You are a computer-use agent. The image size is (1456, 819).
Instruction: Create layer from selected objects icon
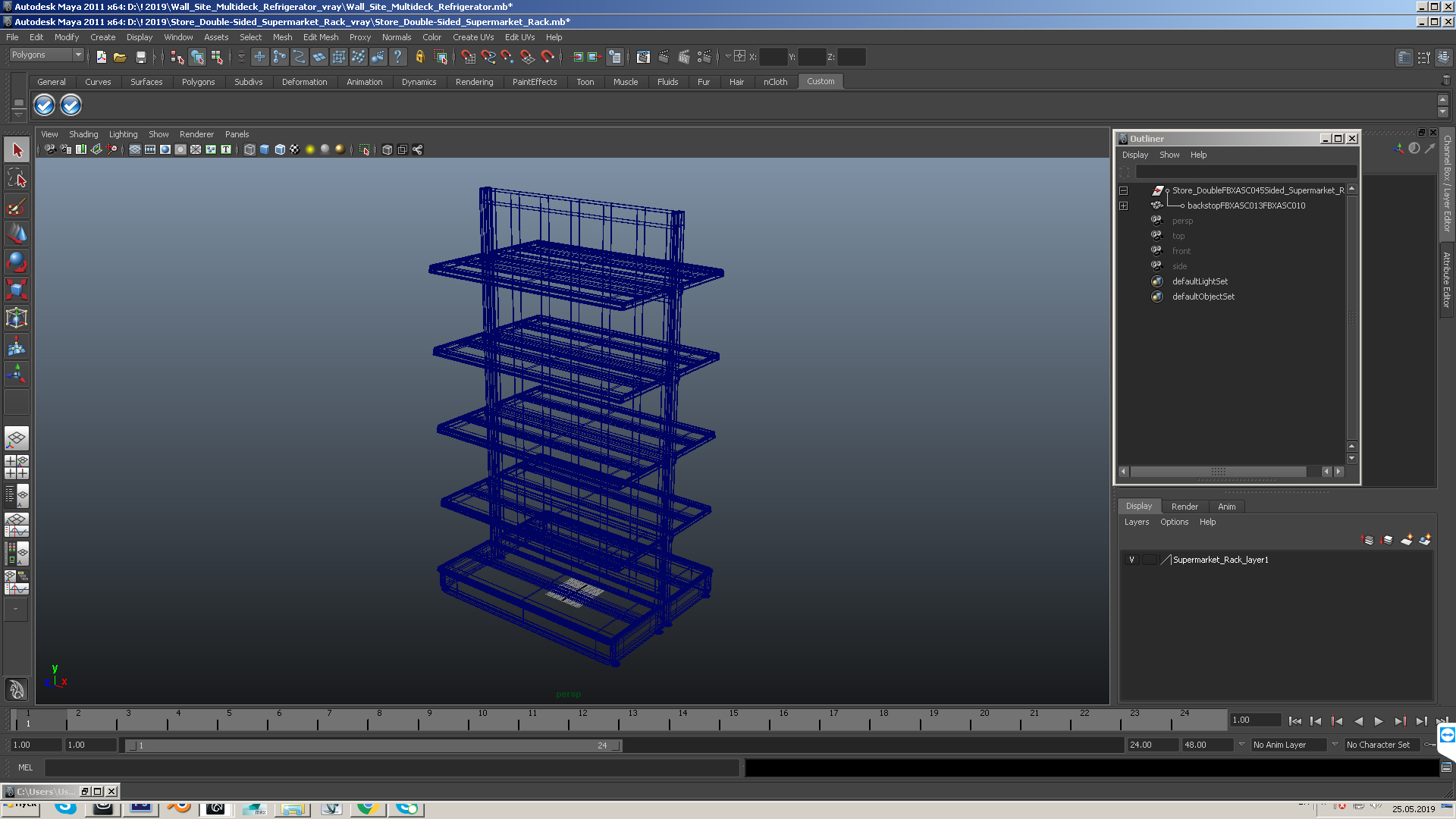tap(1425, 540)
